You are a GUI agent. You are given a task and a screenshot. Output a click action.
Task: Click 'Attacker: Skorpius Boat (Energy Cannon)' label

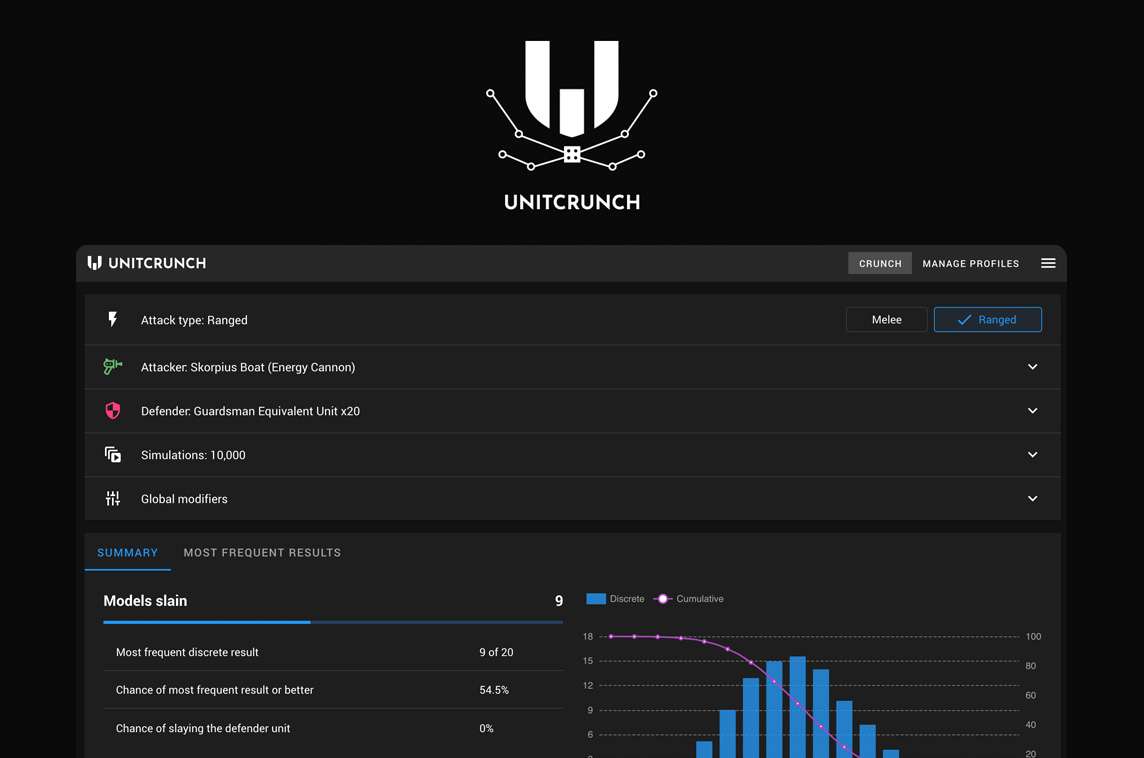(x=248, y=367)
